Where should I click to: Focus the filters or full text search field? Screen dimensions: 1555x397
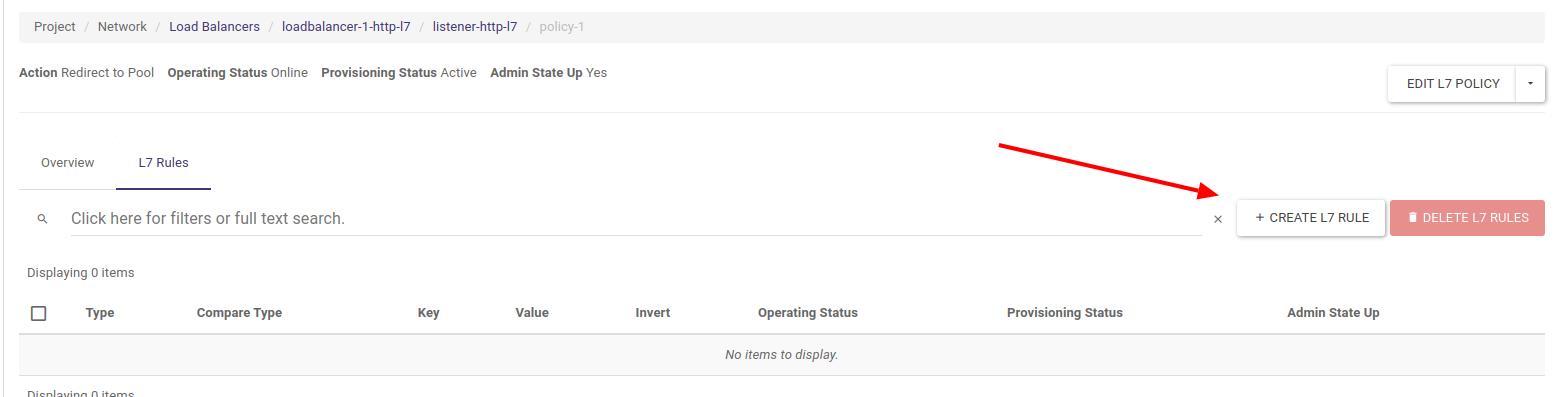(x=636, y=218)
